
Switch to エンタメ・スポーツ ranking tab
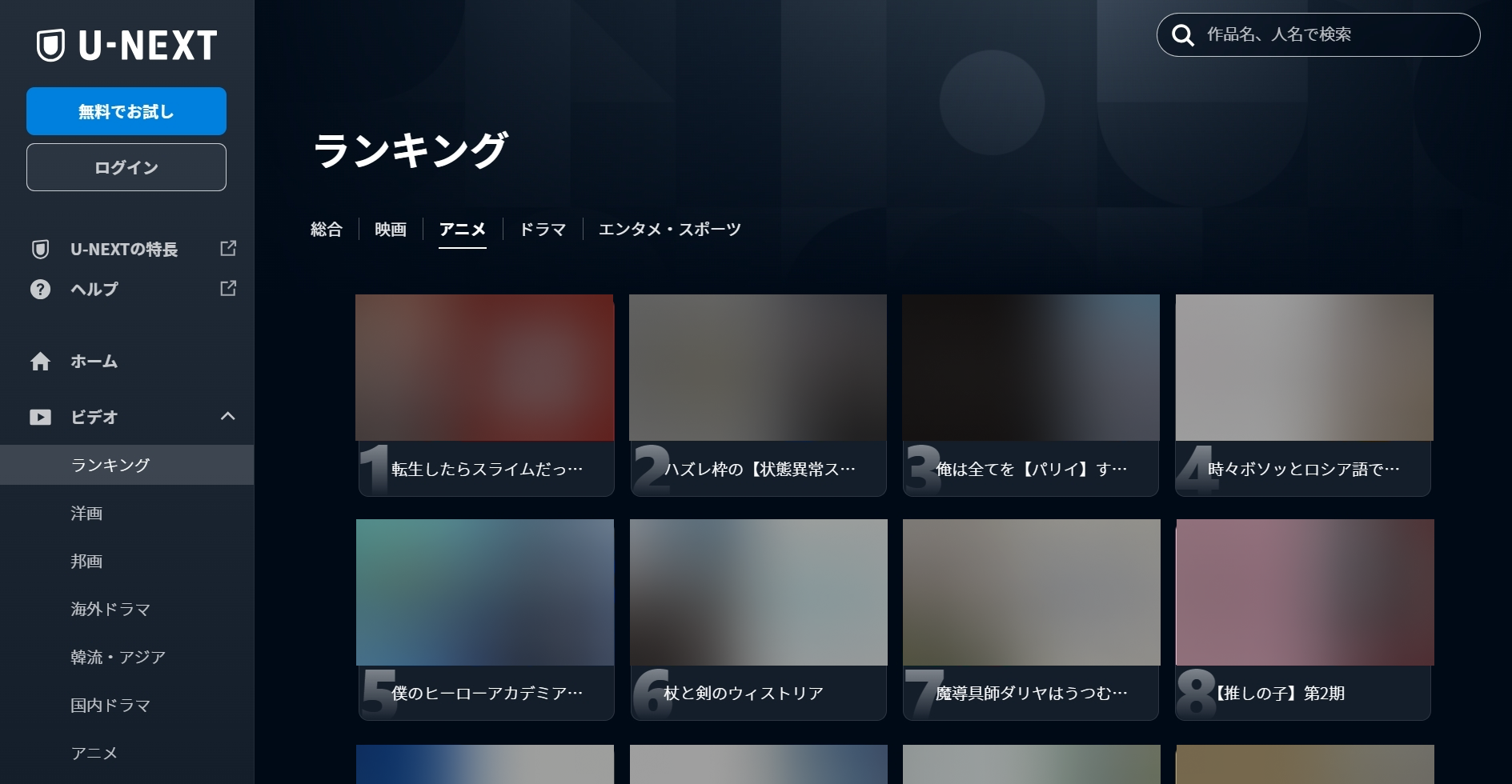click(670, 230)
